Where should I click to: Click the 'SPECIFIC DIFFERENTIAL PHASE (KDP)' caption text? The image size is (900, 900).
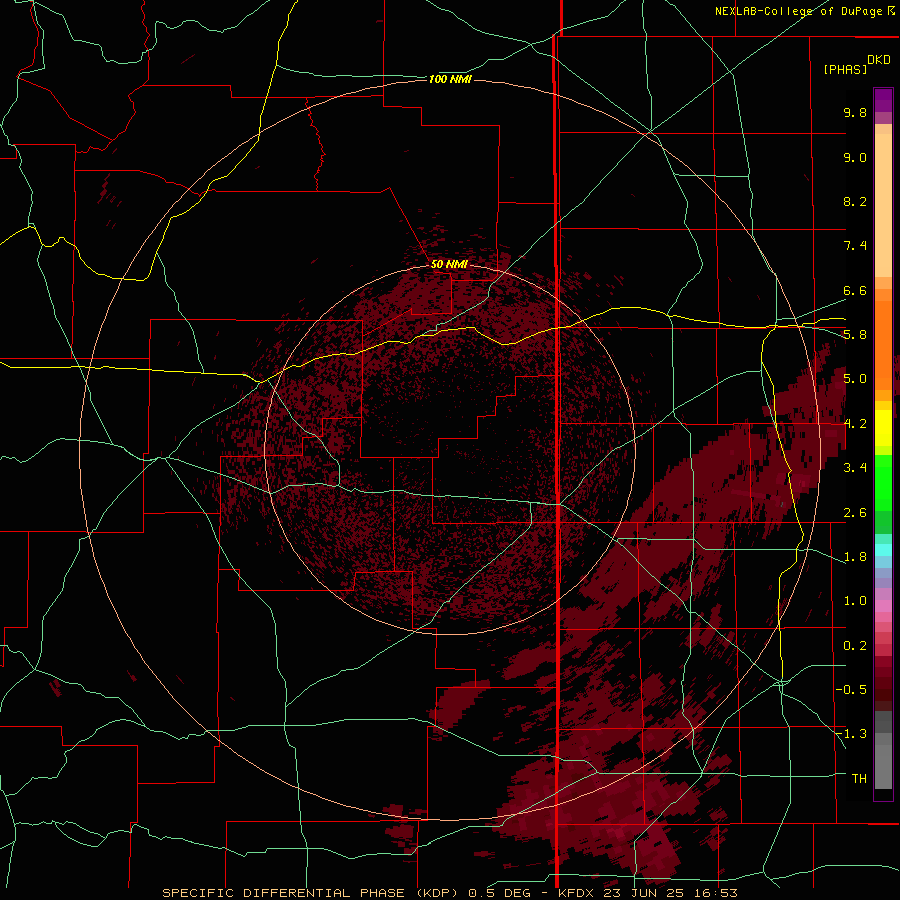(310, 893)
